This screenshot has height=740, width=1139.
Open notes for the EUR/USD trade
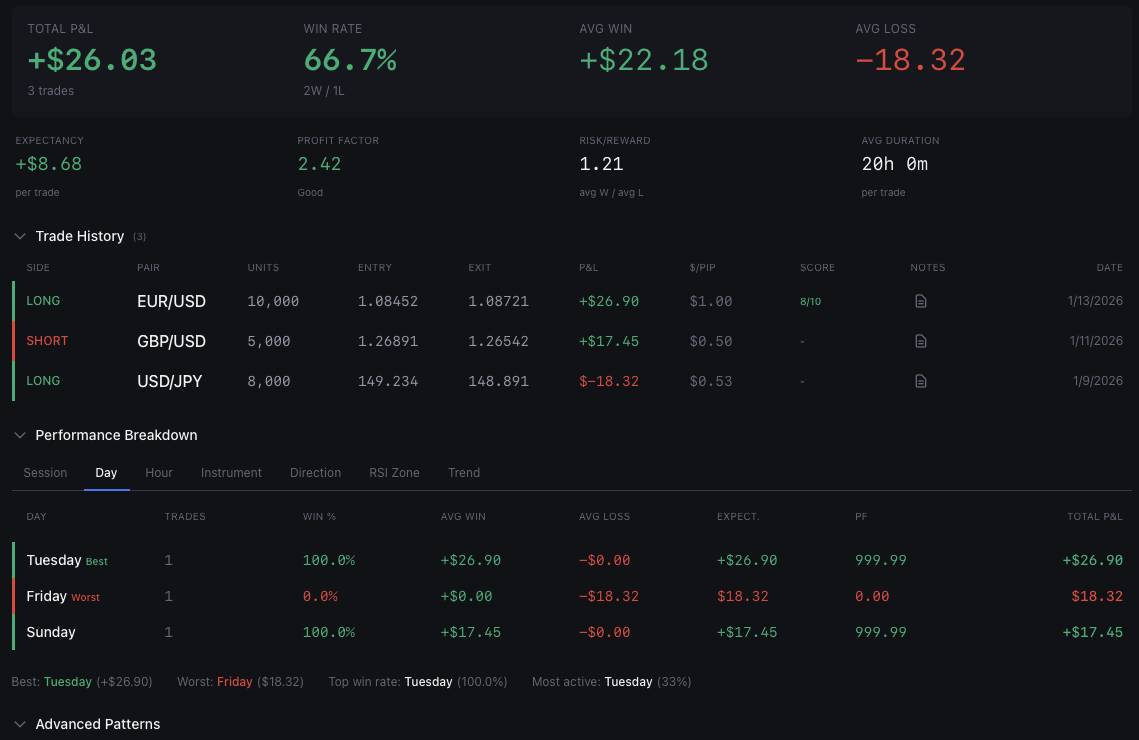[x=920, y=300]
